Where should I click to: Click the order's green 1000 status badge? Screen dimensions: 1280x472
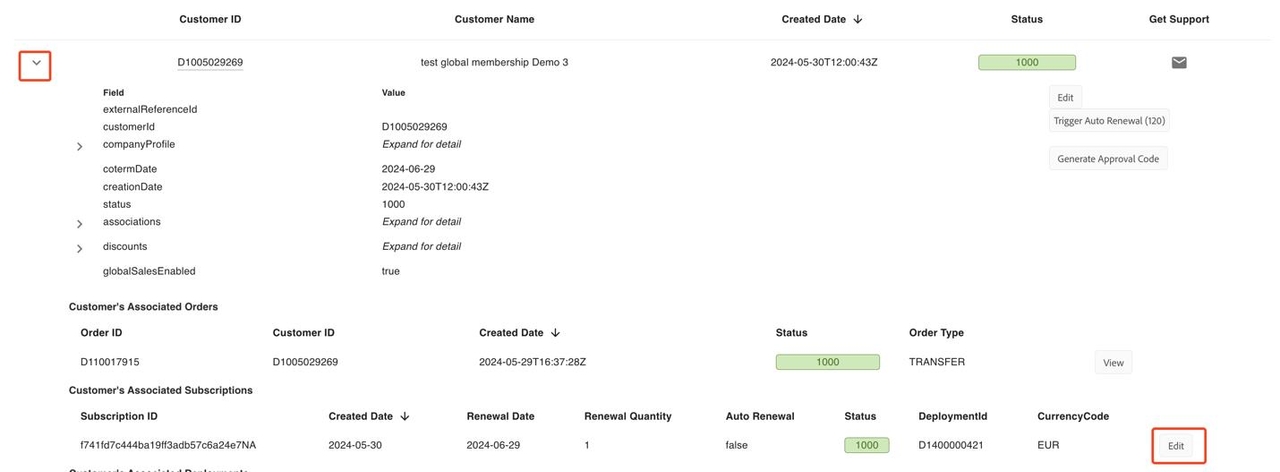[x=828, y=362]
